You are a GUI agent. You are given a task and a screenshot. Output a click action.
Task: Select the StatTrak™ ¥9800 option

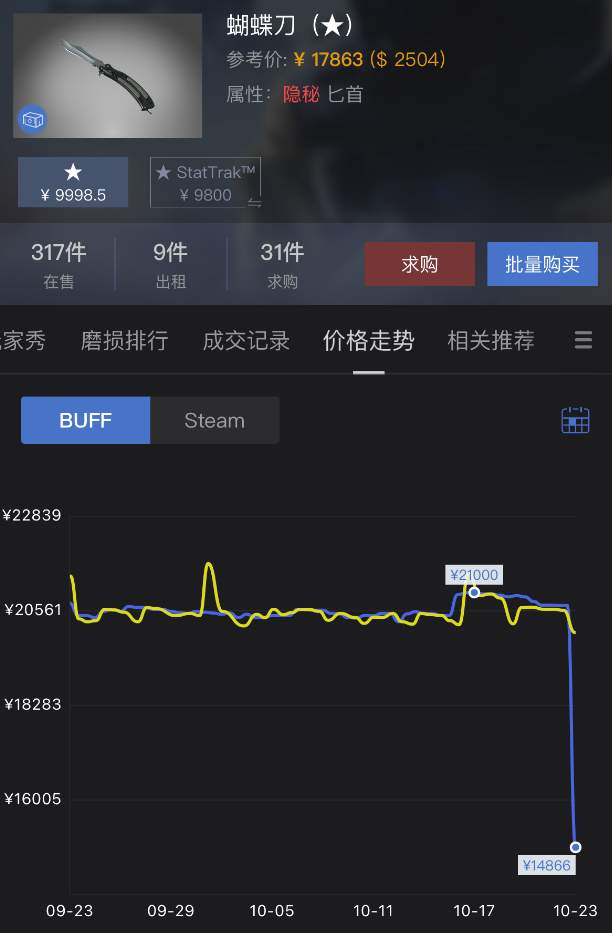(205, 182)
